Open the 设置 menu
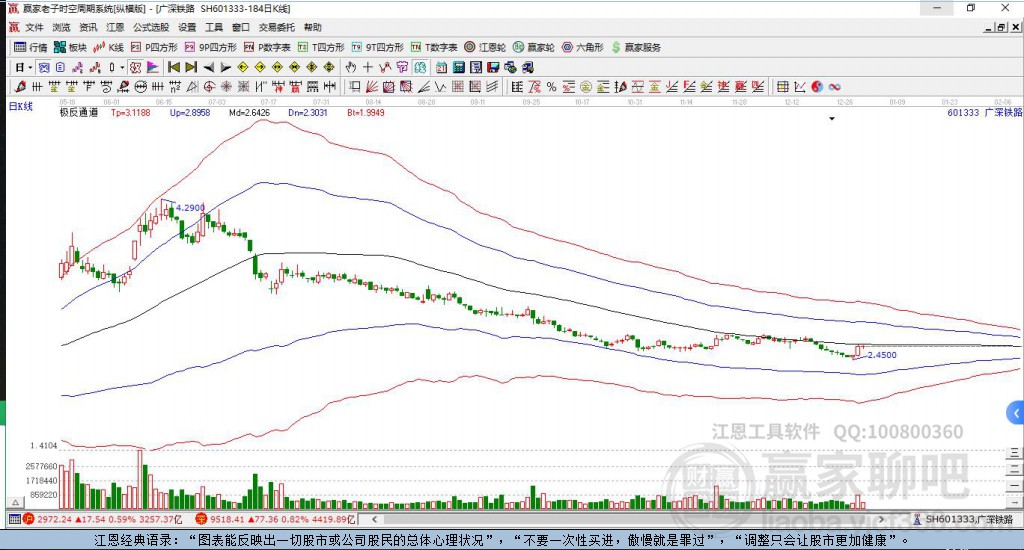 point(187,27)
